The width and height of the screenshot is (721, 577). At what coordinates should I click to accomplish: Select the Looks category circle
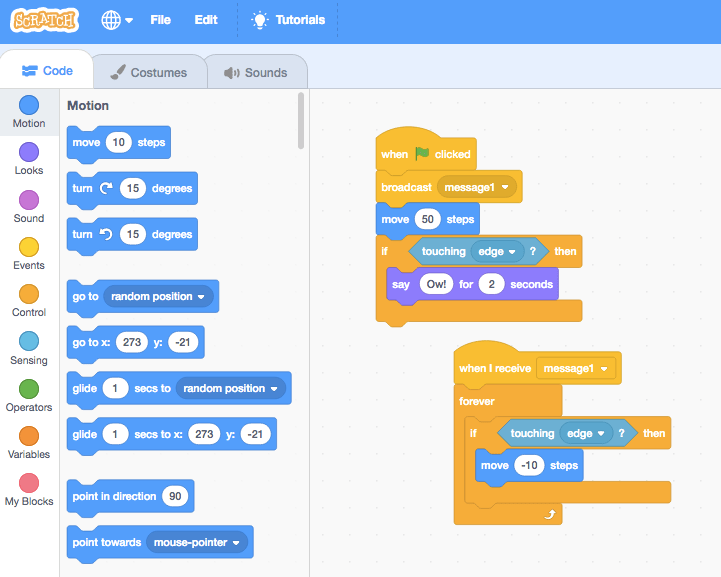coord(29,152)
